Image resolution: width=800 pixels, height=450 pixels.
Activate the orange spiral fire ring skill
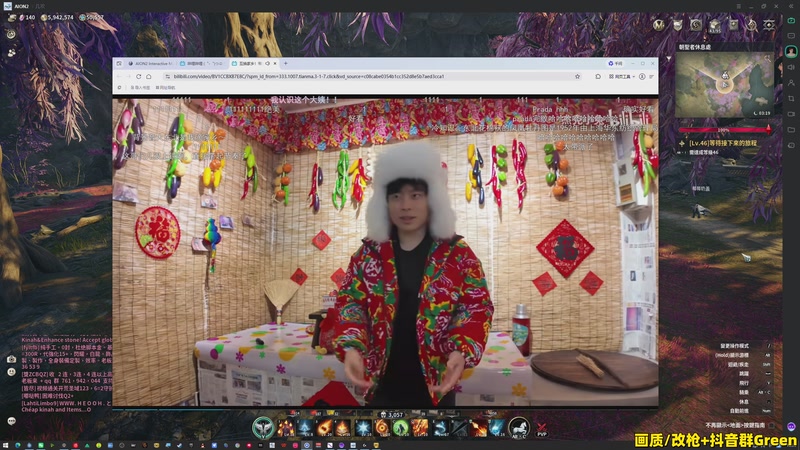381,428
